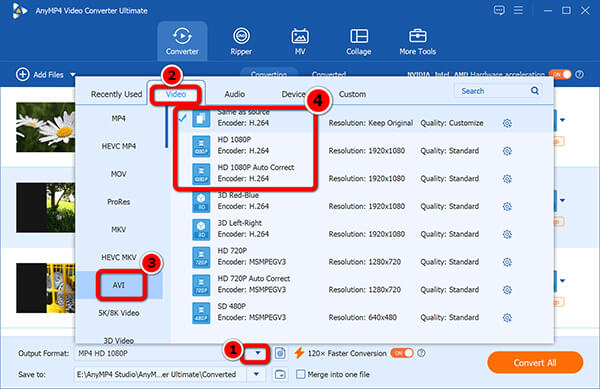
Task: Select the daisy flowers video thumbnail
Action: pyautogui.click(x=45, y=127)
